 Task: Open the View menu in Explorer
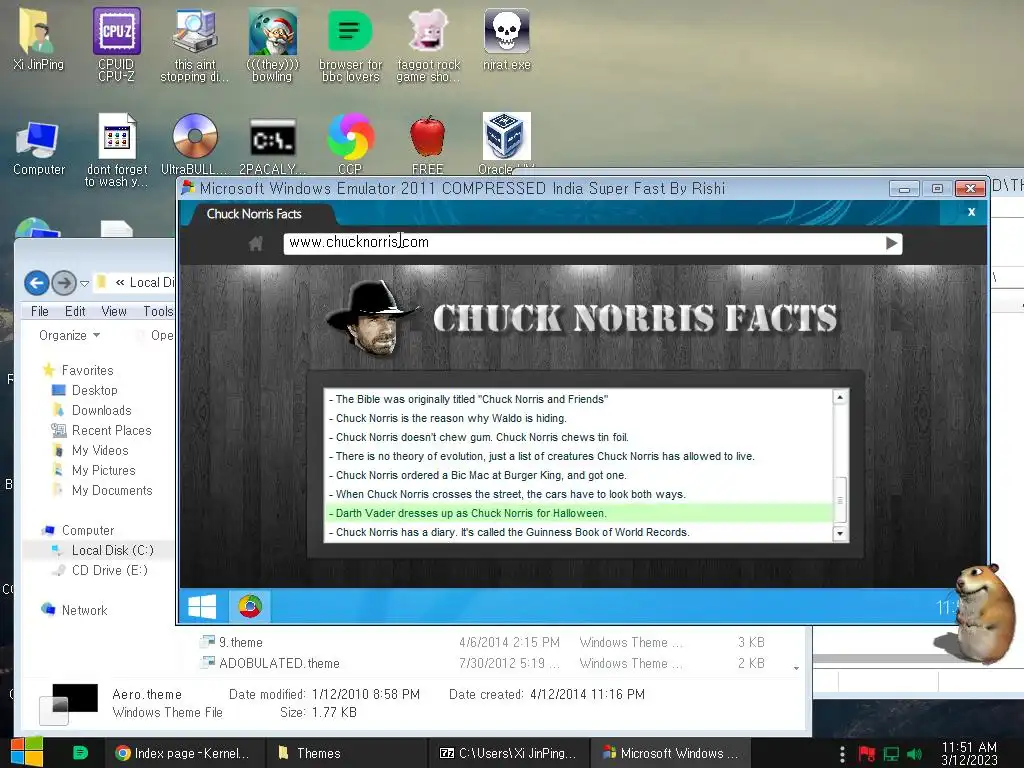tap(114, 312)
